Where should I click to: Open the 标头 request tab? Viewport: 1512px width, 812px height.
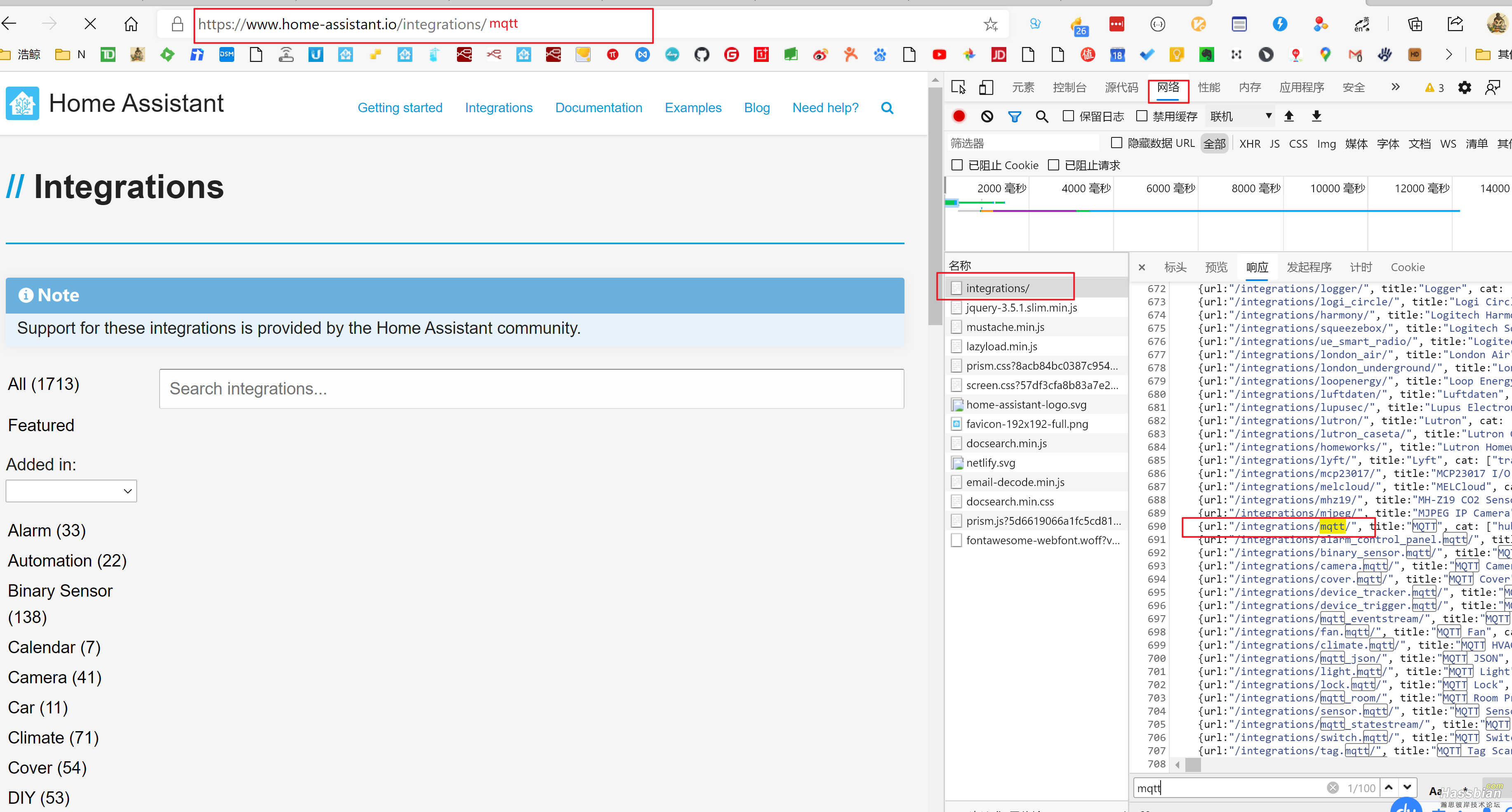[x=1175, y=267]
